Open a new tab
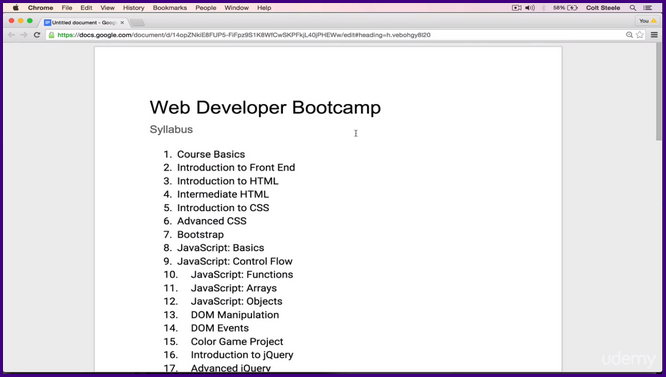 [x=138, y=23]
